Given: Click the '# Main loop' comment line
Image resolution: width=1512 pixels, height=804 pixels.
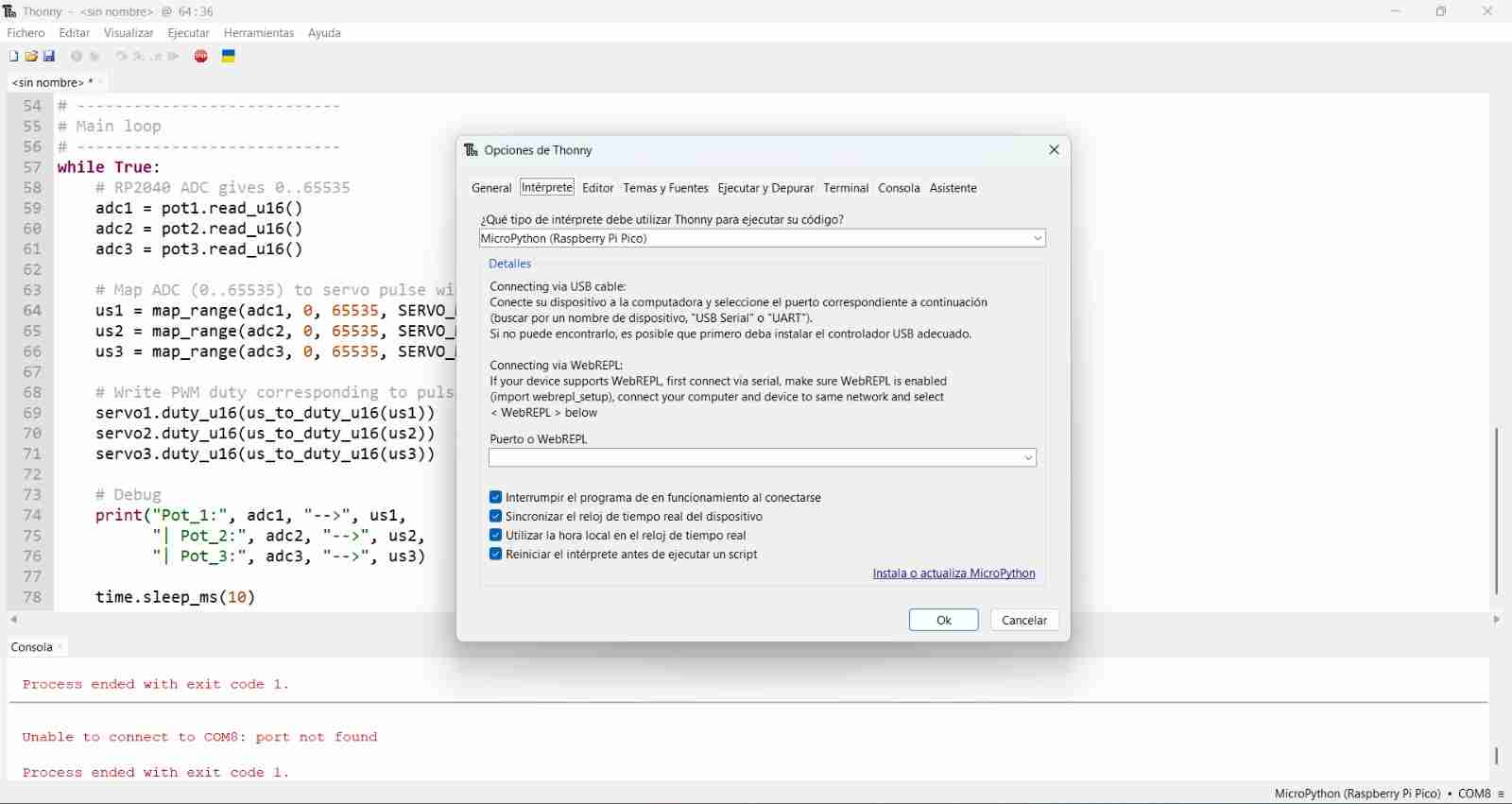Looking at the screenshot, I should pyautogui.click(x=109, y=127).
